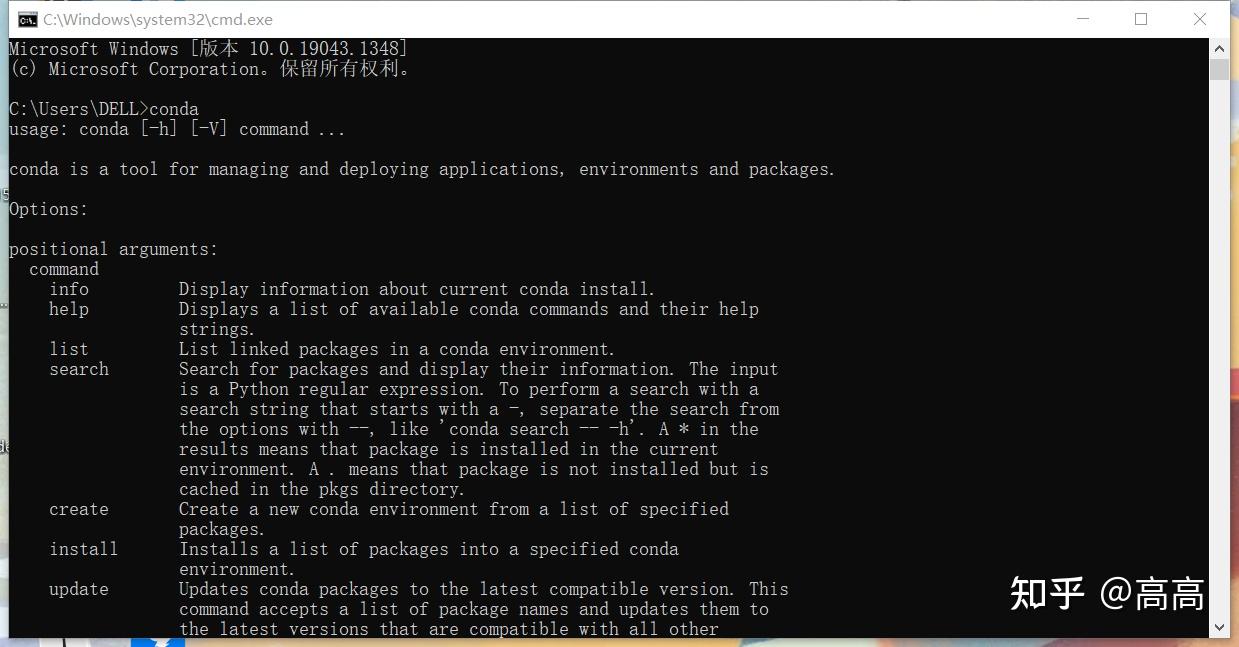Click the 'list' command name
The image size is (1239, 647).
coord(69,349)
